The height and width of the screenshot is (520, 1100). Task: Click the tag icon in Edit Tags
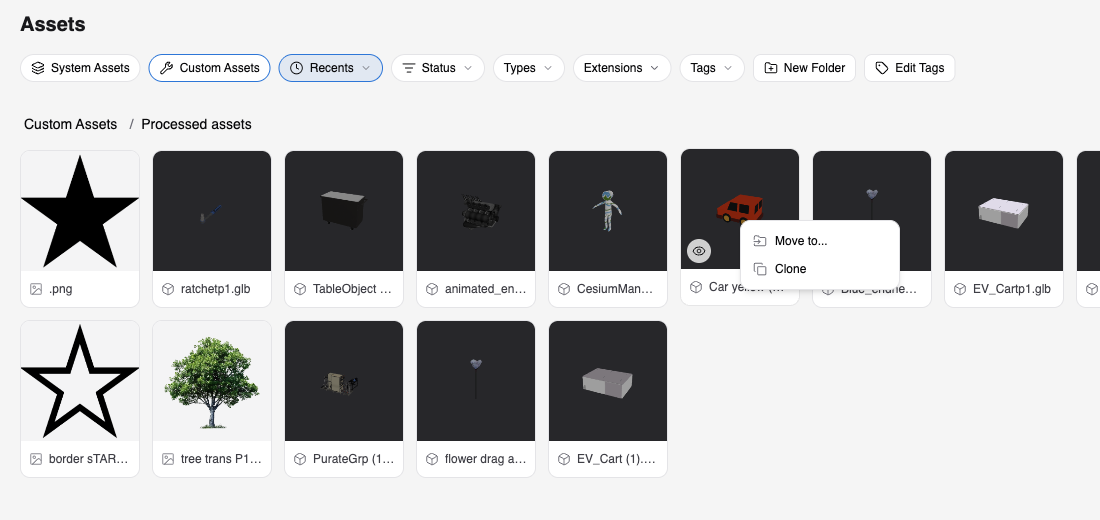pos(883,68)
